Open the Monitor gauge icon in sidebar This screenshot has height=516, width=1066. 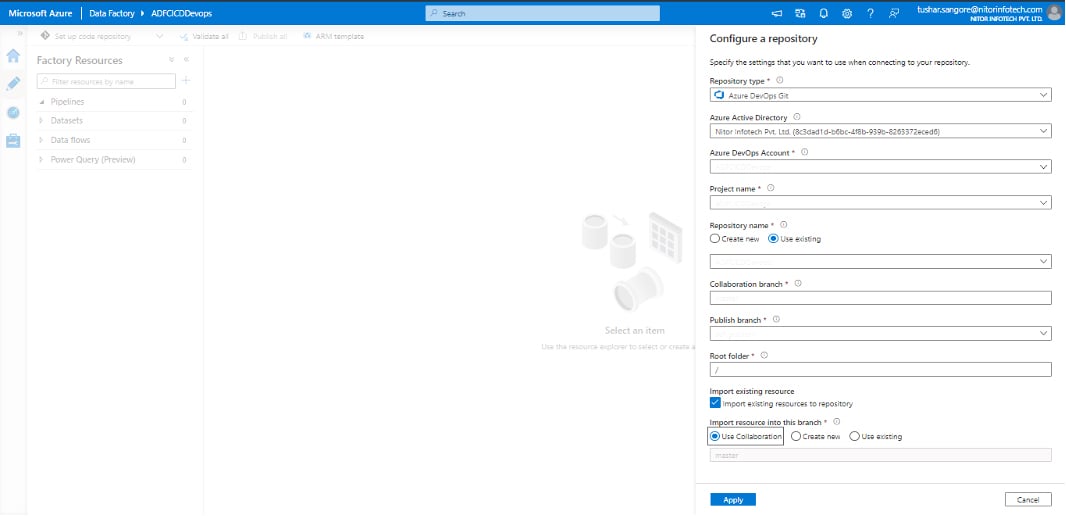pos(13,112)
